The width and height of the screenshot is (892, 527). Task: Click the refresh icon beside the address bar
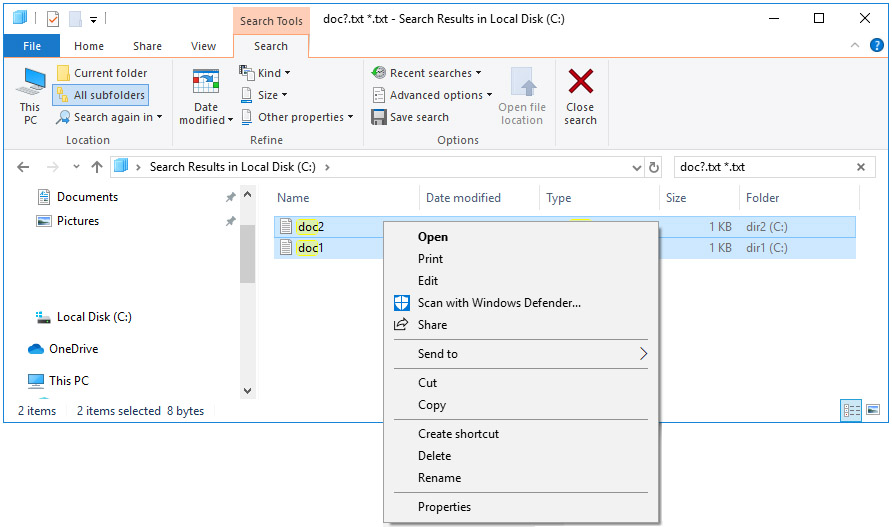click(x=654, y=167)
